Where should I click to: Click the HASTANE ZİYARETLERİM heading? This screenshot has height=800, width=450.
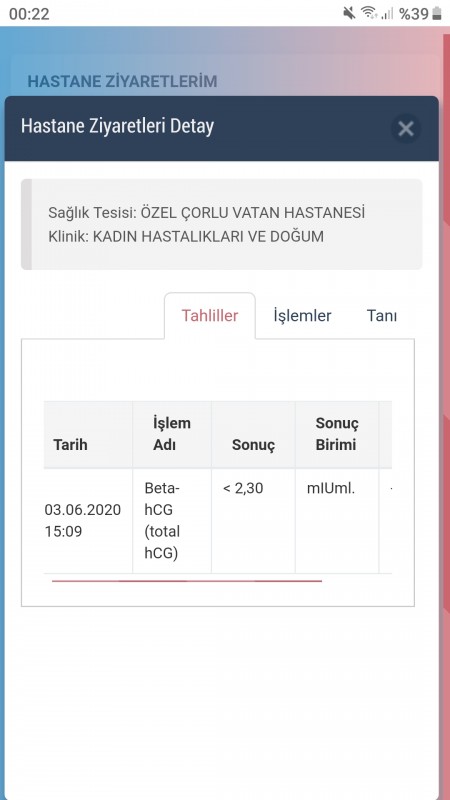point(122,82)
